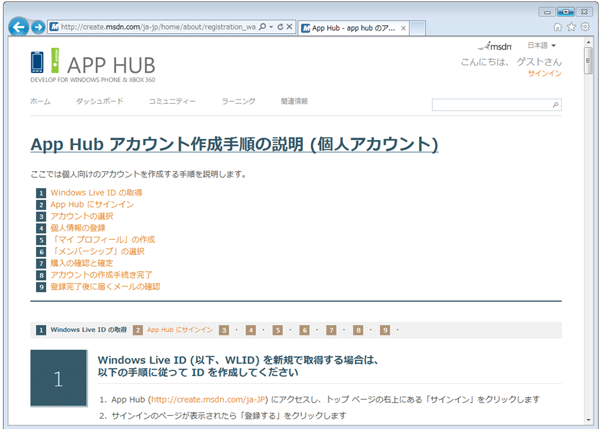Click the msdn logo
Image resolution: width=600 pixels, height=430 pixels.
click(x=495, y=46)
